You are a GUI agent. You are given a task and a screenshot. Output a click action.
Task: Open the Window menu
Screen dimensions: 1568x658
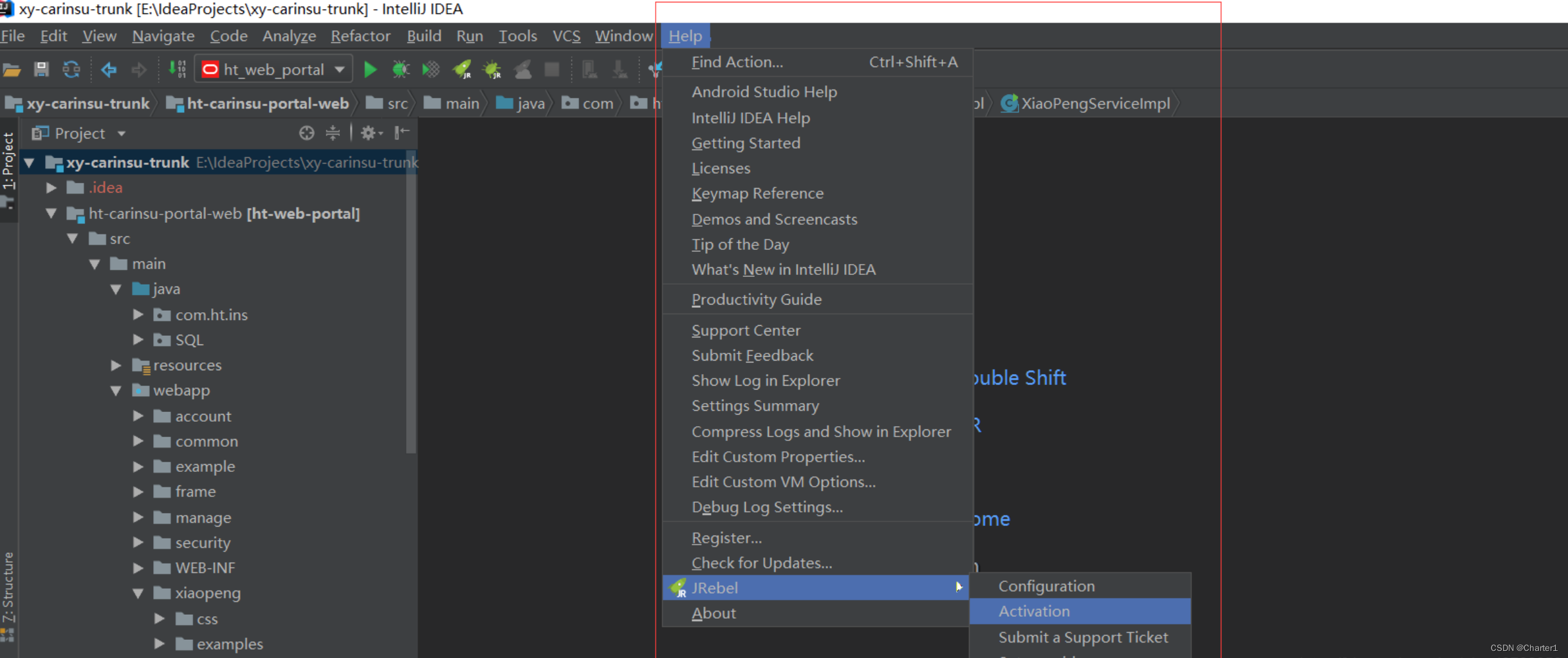click(x=623, y=36)
